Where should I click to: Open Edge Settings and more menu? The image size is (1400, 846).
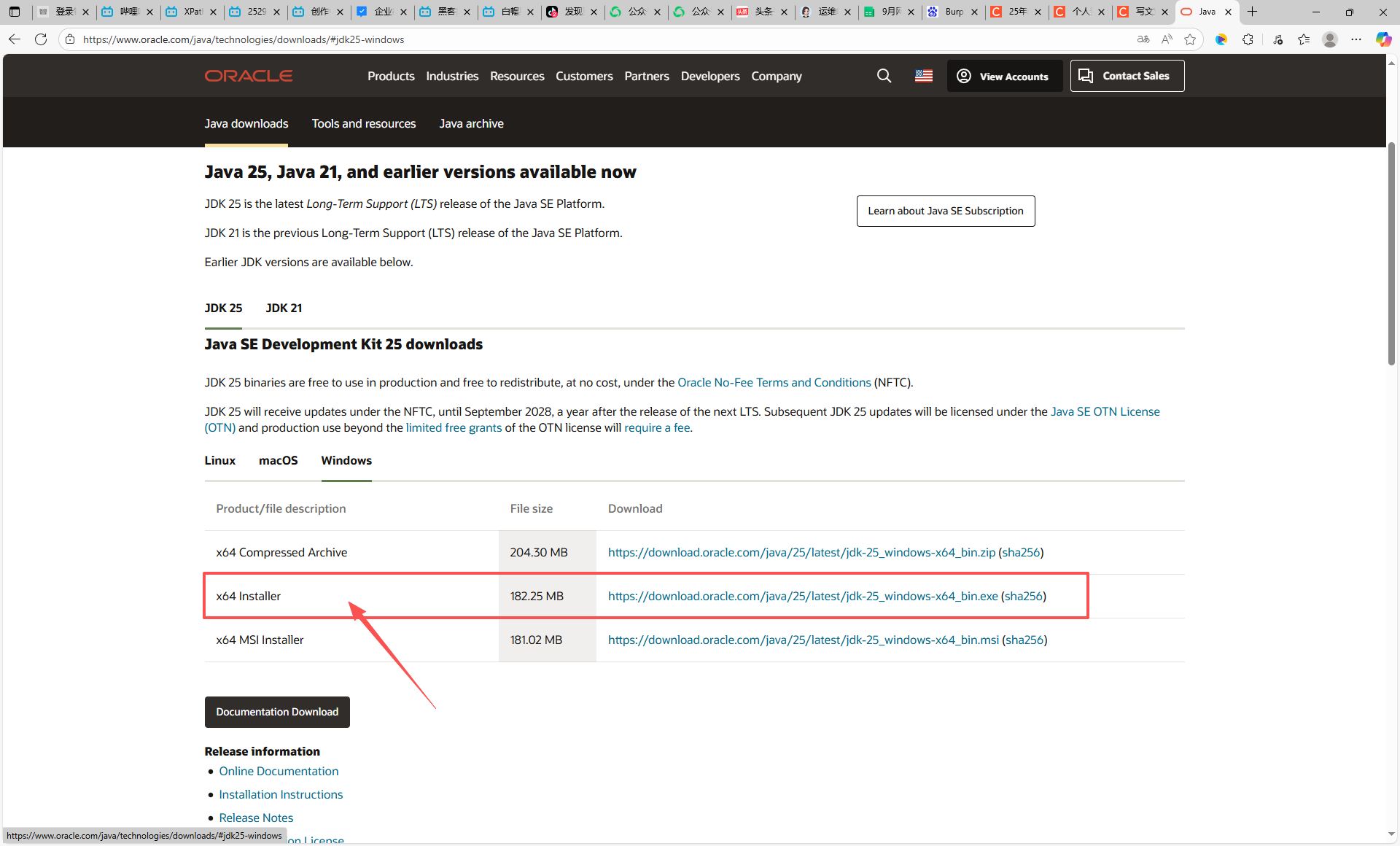point(1356,39)
